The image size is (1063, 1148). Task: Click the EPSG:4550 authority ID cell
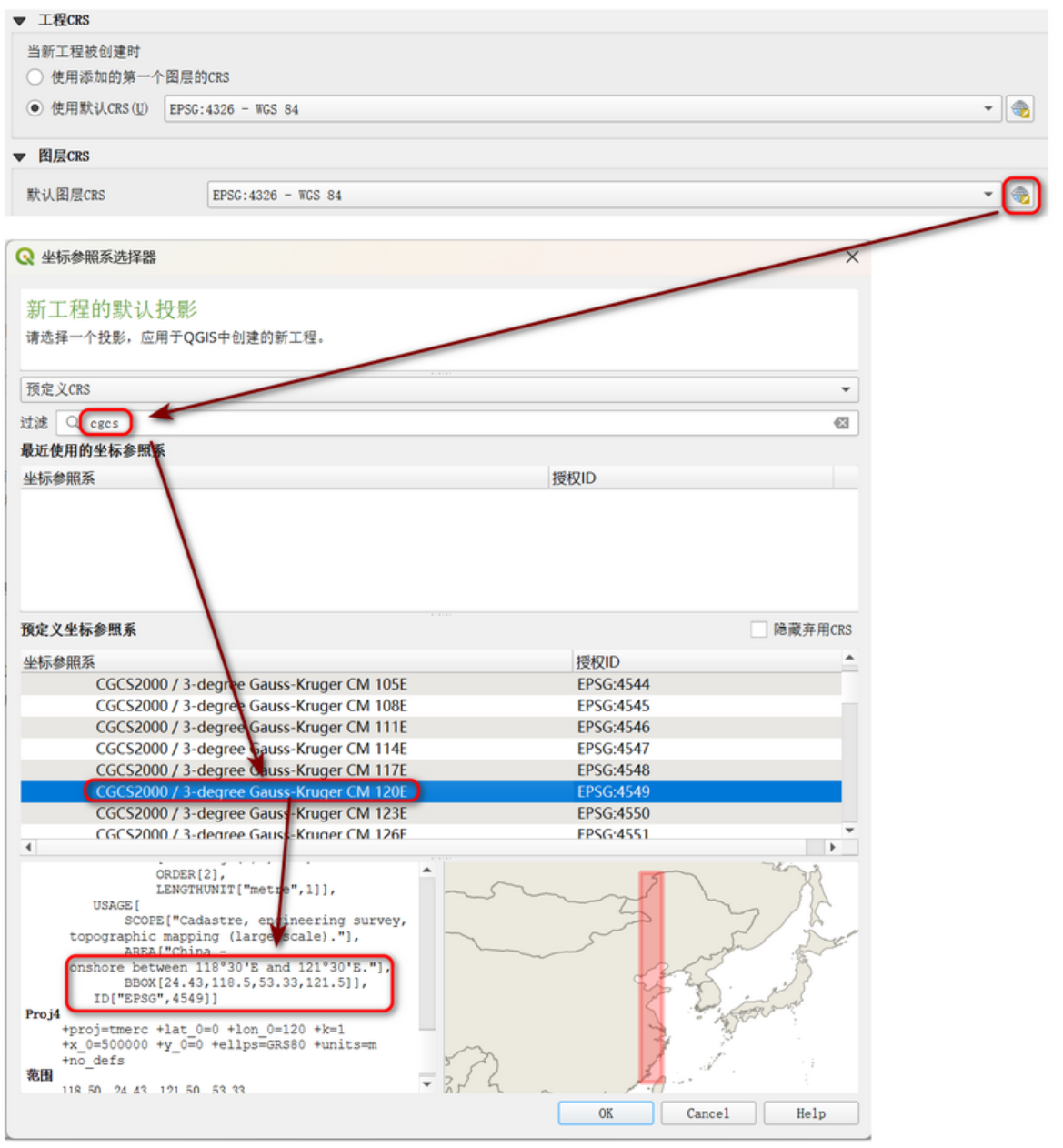pyautogui.click(x=613, y=813)
